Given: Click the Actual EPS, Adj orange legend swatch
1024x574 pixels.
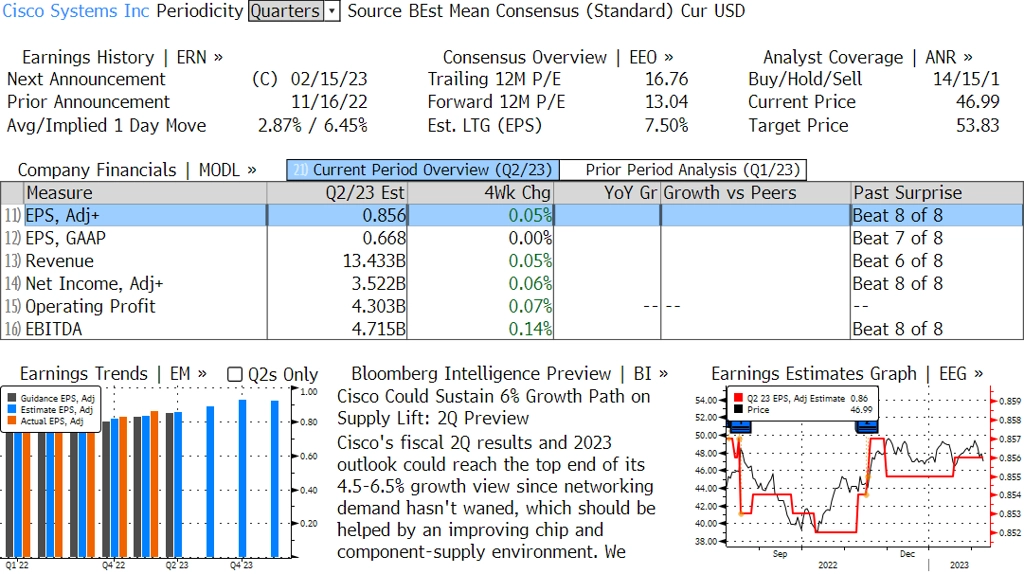Looking at the screenshot, I should (x=12, y=421).
